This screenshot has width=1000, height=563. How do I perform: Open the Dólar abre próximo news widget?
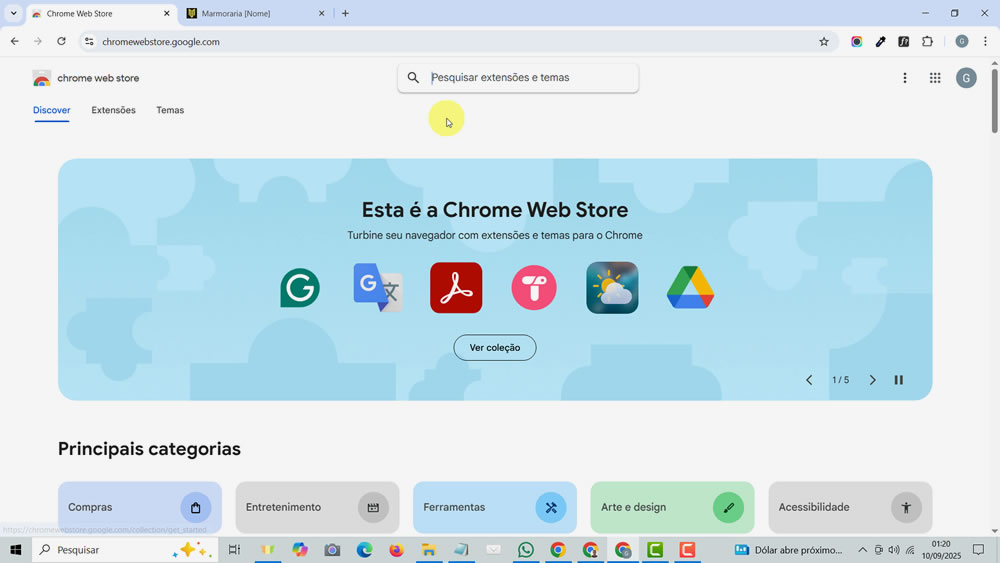(788, 550)
